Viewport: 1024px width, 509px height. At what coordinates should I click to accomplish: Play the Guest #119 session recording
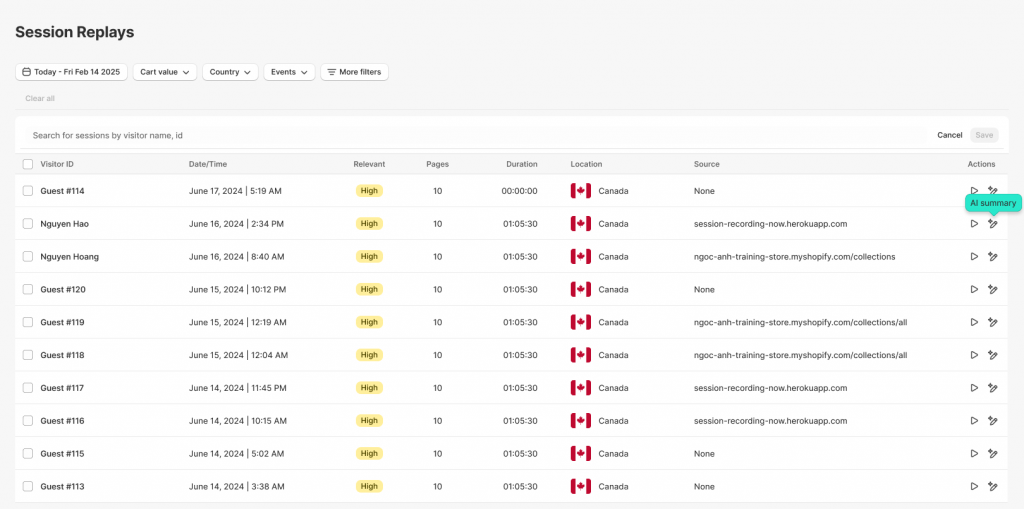[x=974, y=322]
